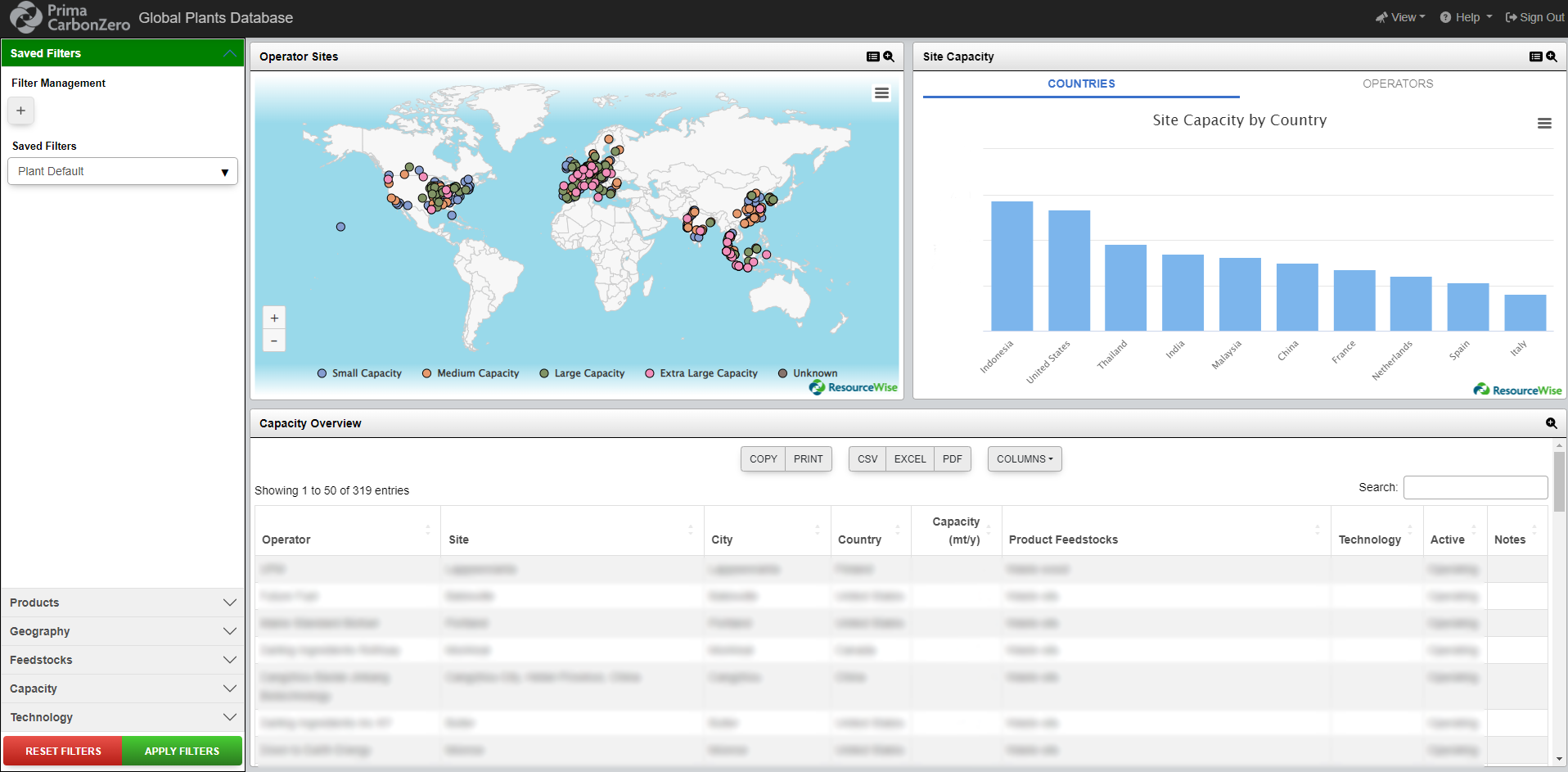This screenshot has height=772, width=1568.
Task: Magnify the Site Capacity panel
Action: click(1552, 56)
